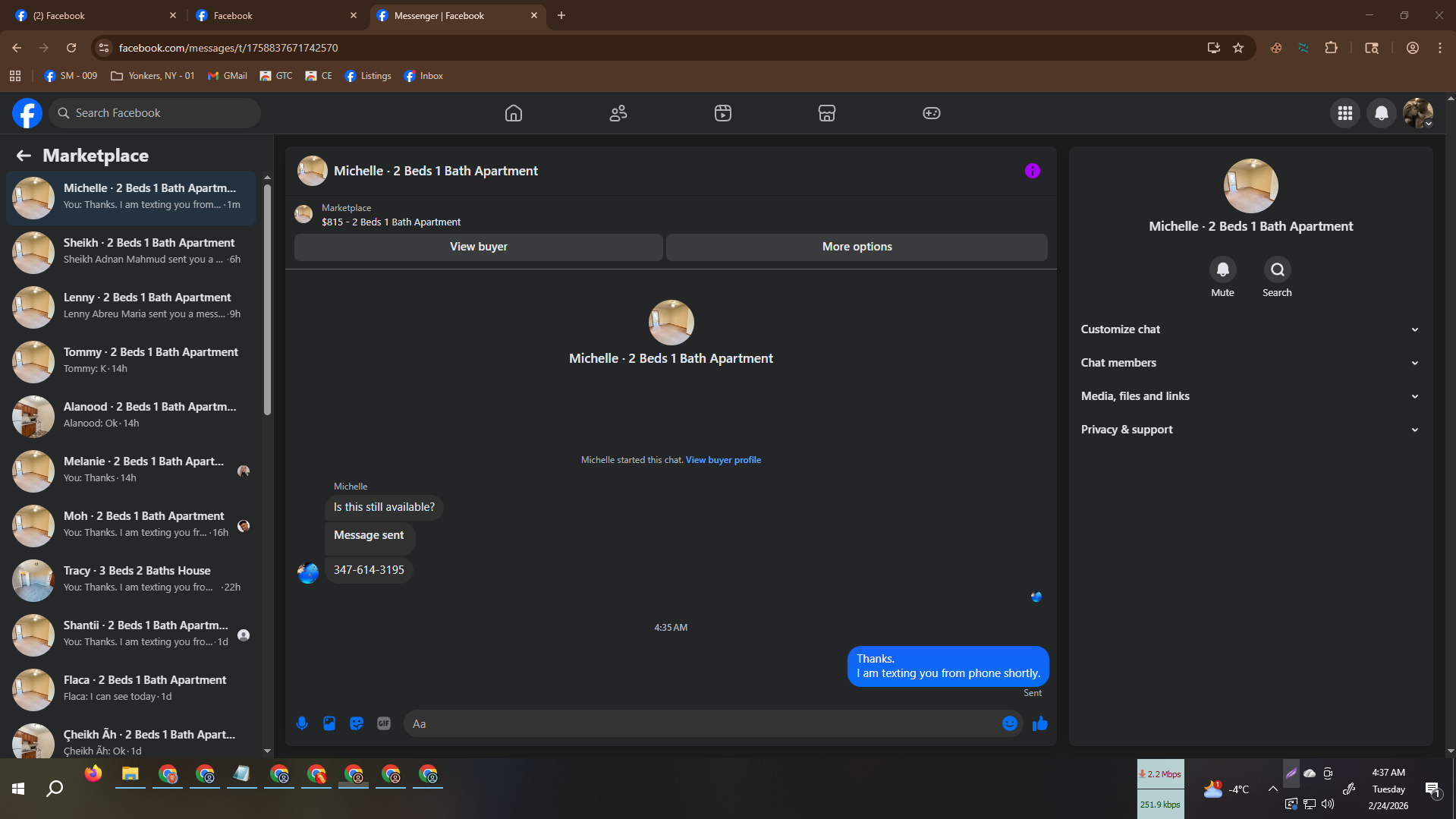Open Facebook notifications bell
The image size is (1456, 819).
pyautogui.click(x=1382, y=113)
